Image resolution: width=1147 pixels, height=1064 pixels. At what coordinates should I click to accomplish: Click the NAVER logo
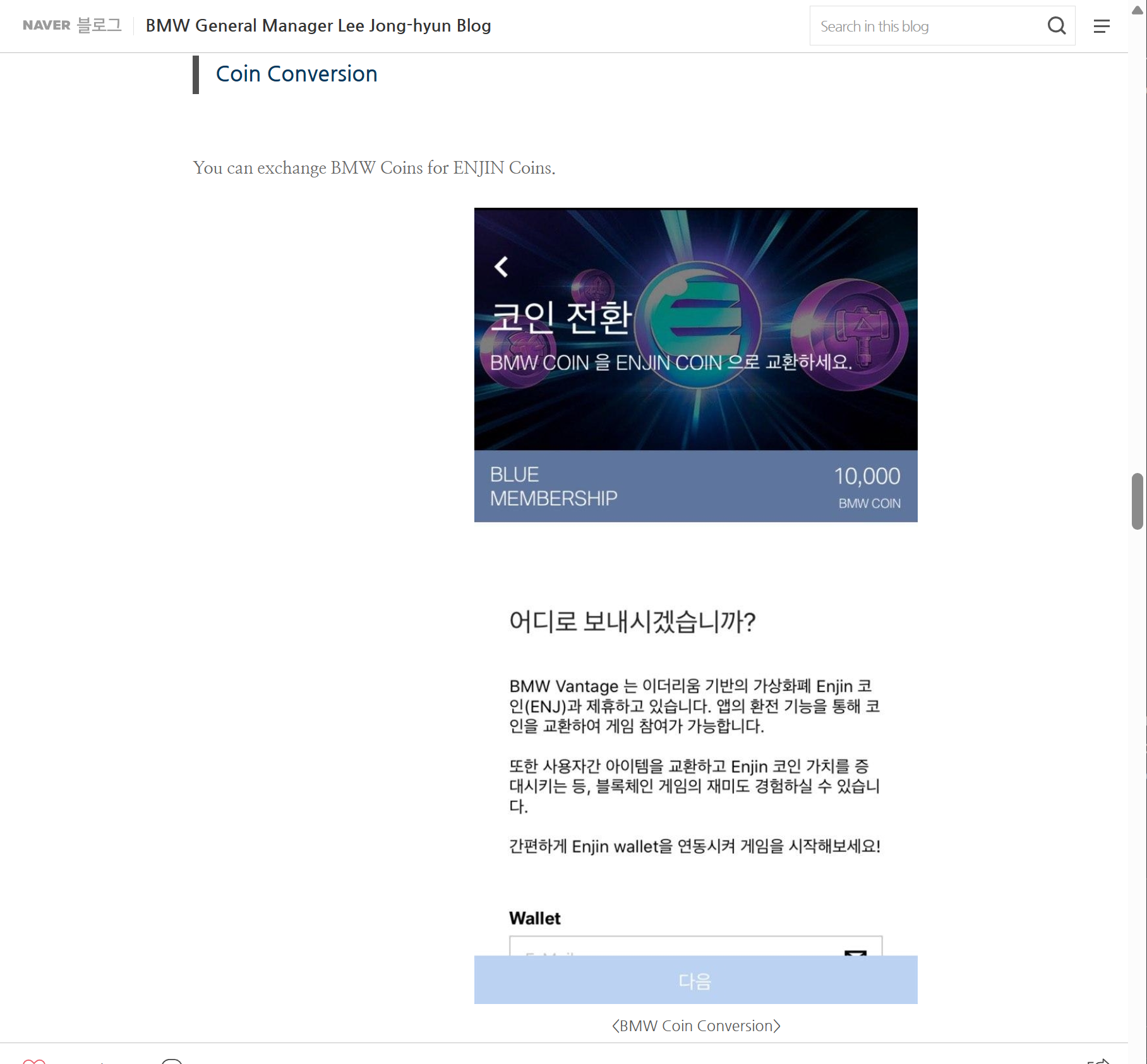(x=46, y=26)
